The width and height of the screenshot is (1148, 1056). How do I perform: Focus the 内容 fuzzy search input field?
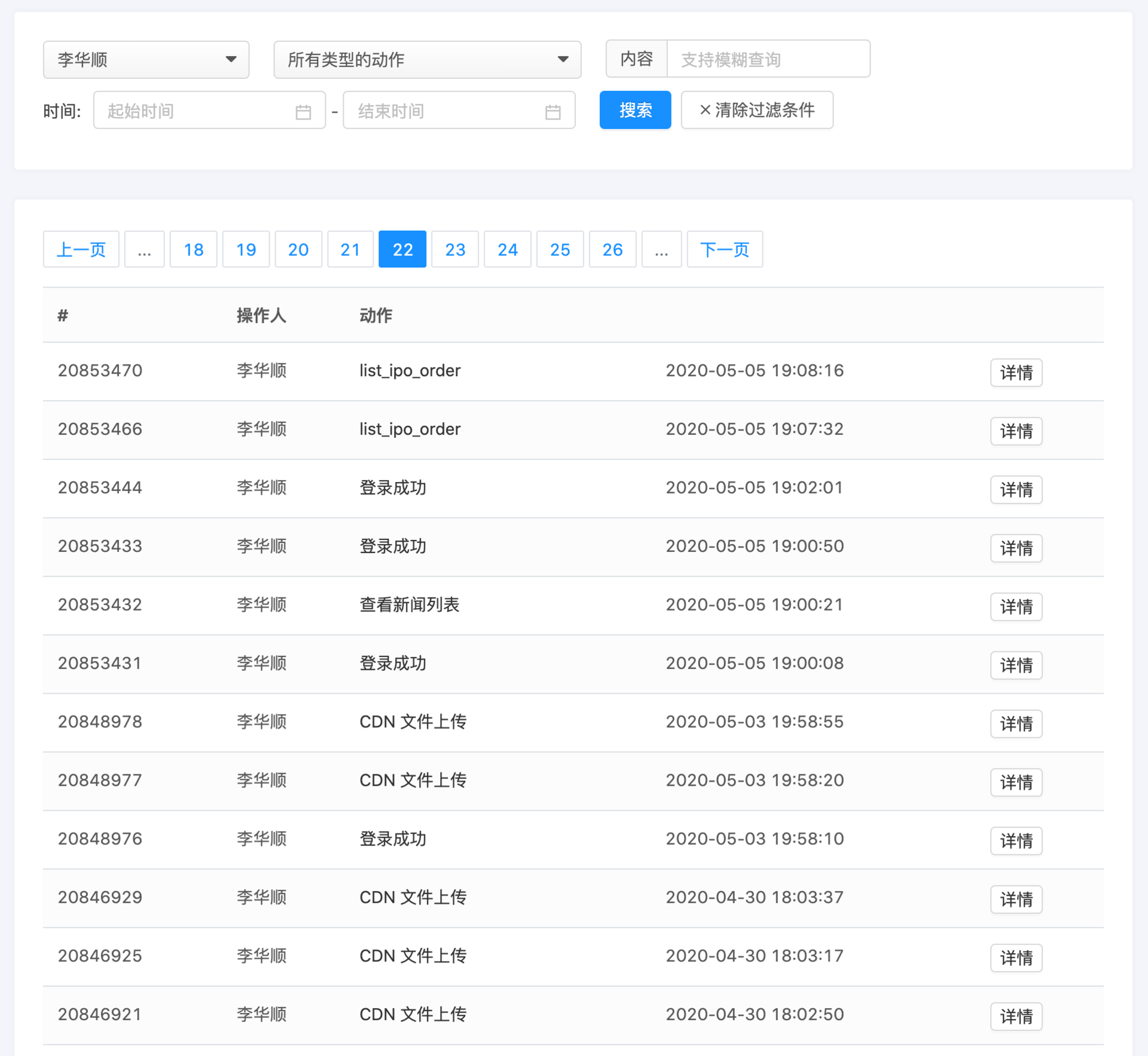[768, 59]
